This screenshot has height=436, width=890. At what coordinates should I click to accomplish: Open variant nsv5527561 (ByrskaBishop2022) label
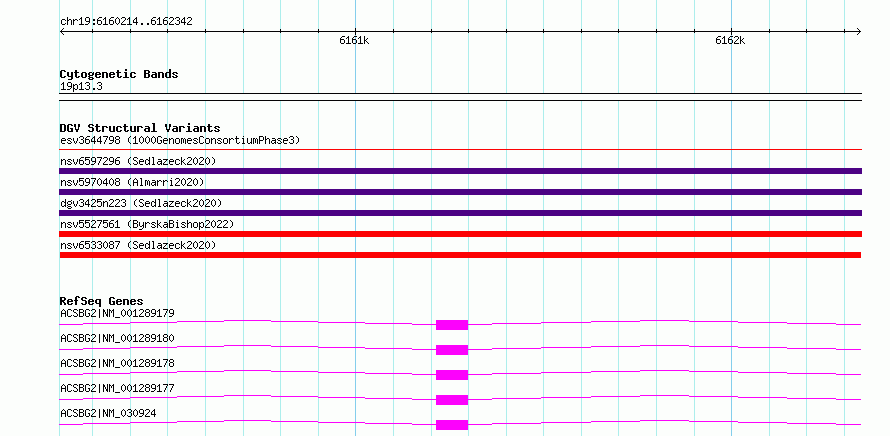click(x=147, y=224)
